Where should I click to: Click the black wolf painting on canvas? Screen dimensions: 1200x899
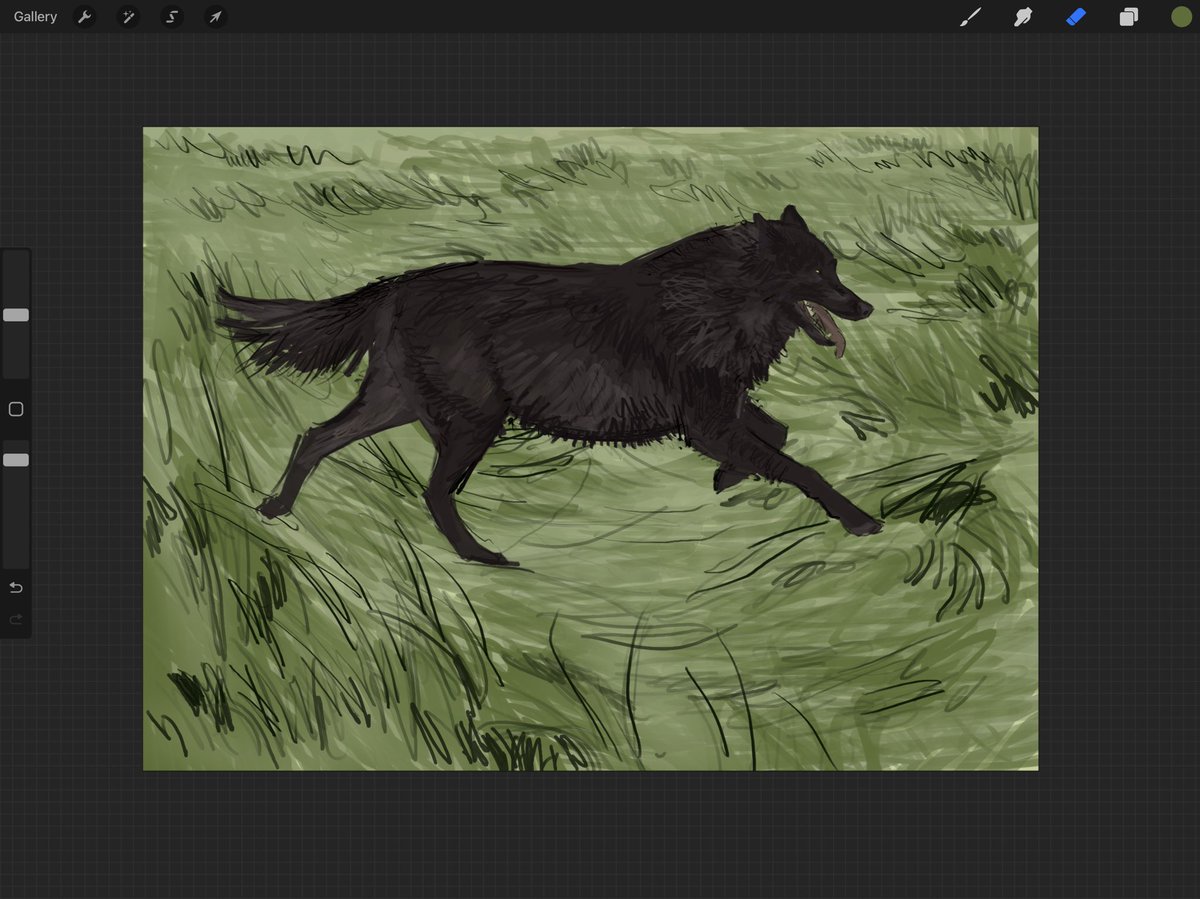545,385
